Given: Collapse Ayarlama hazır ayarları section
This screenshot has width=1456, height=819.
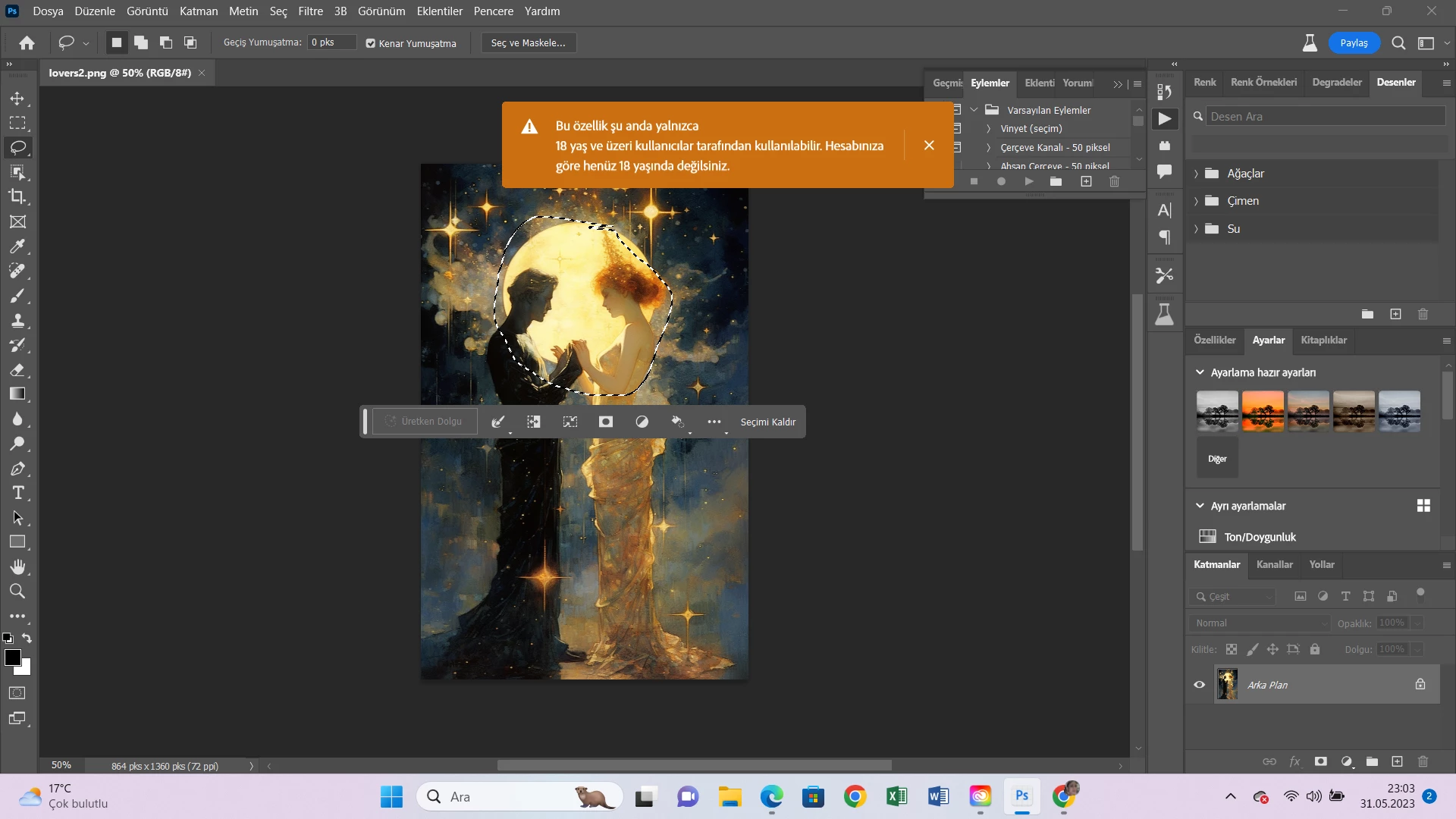Looking at the screenshot, I should [1200, 372].
